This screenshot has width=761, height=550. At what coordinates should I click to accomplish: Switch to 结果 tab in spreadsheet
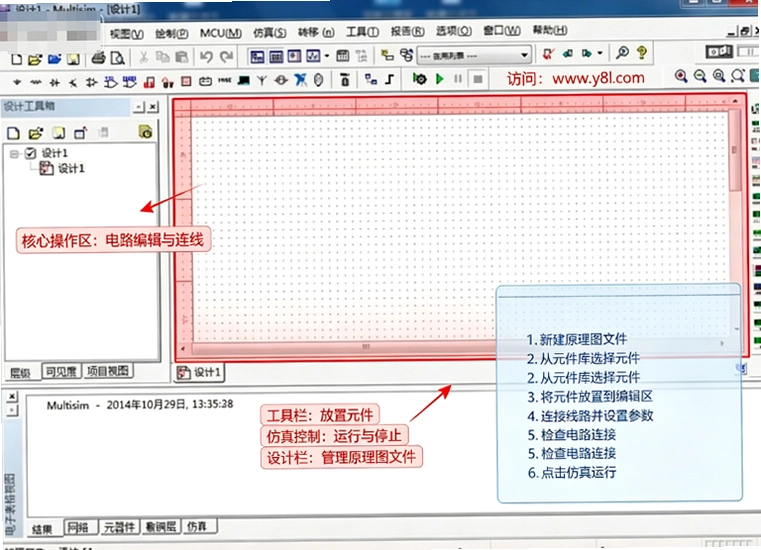point(42,529)
